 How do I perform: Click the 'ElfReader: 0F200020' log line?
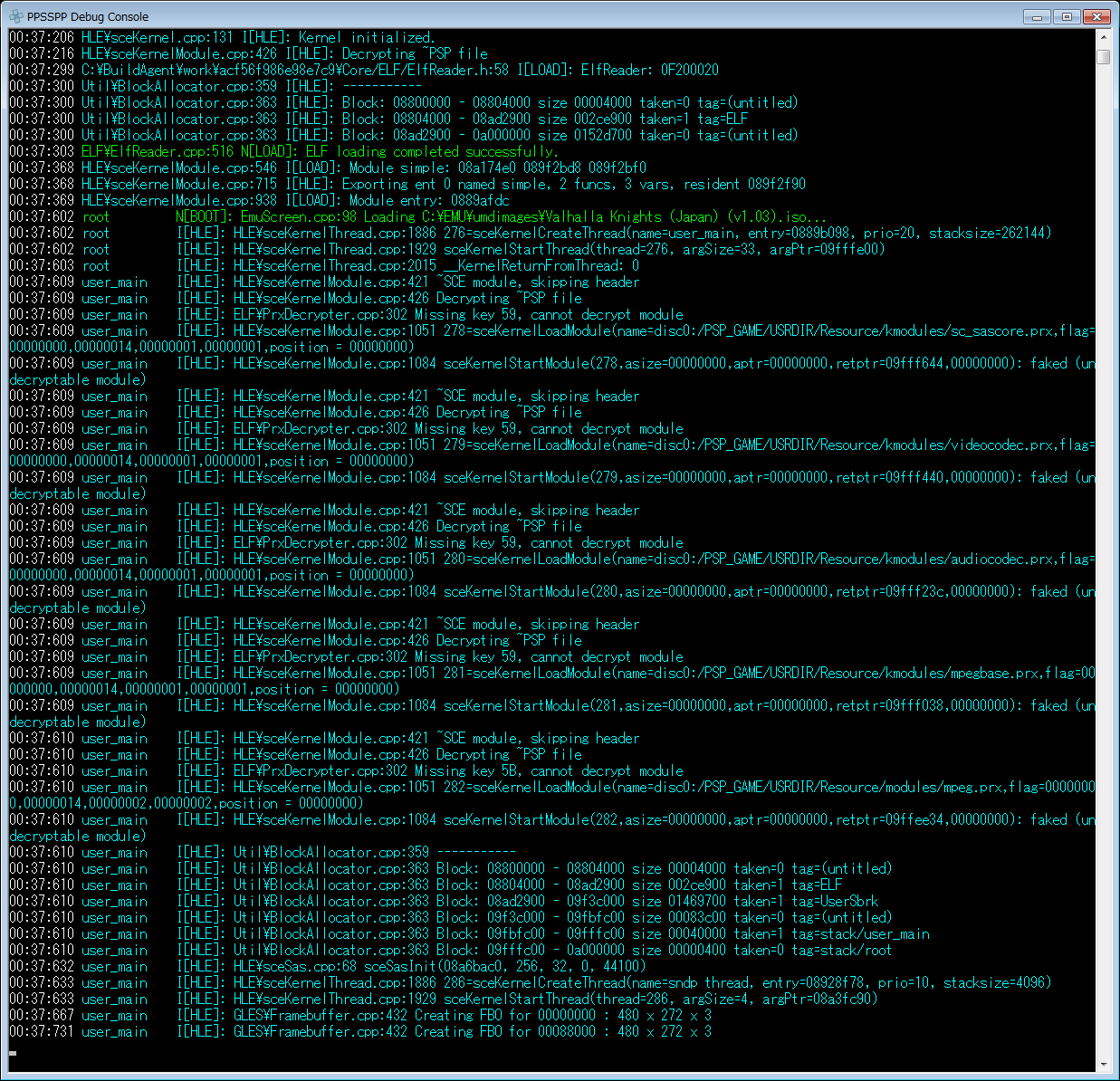click(364, 70)
